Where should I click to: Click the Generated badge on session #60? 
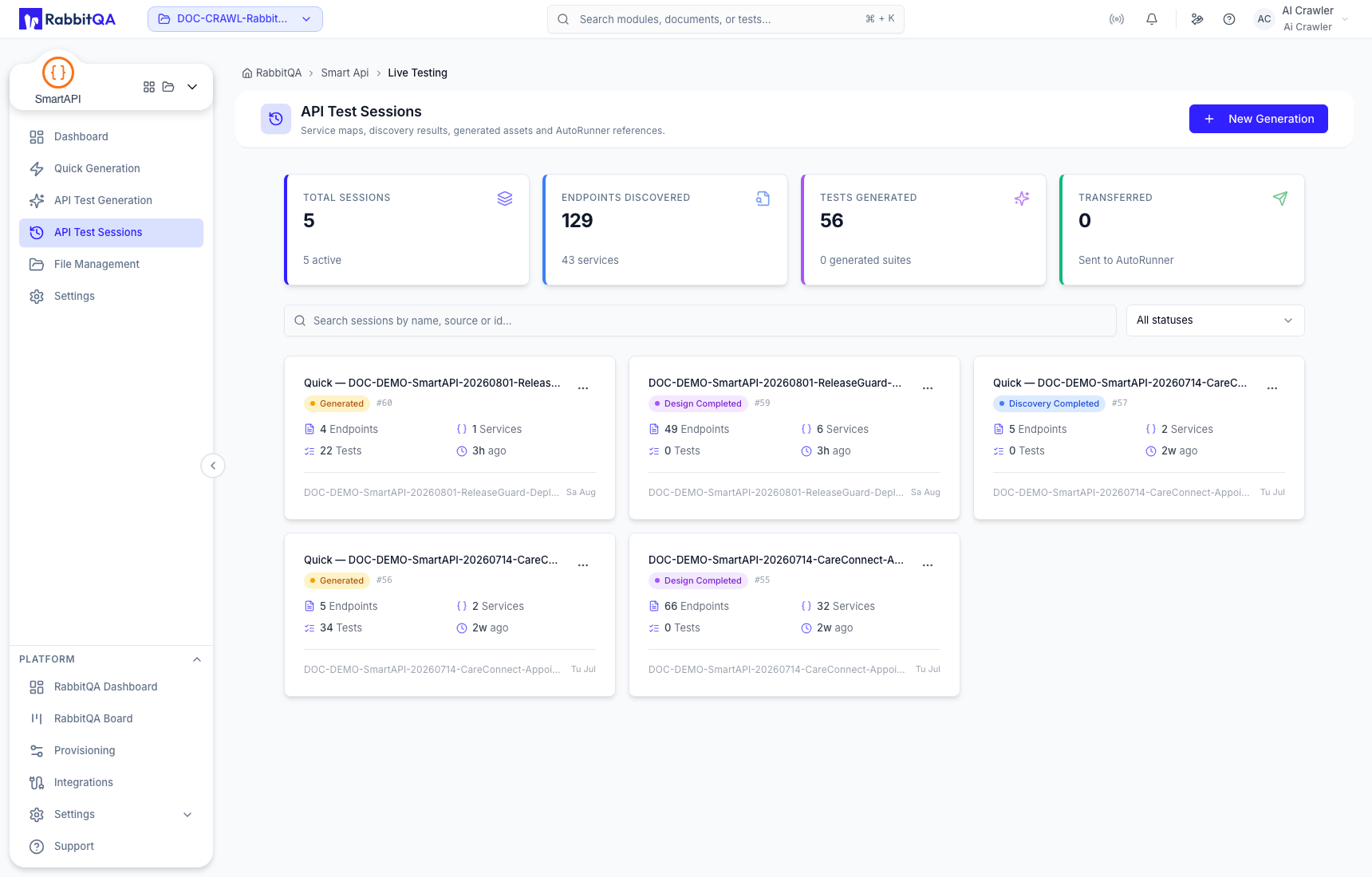pyautogui.click(x=337, y=404)
